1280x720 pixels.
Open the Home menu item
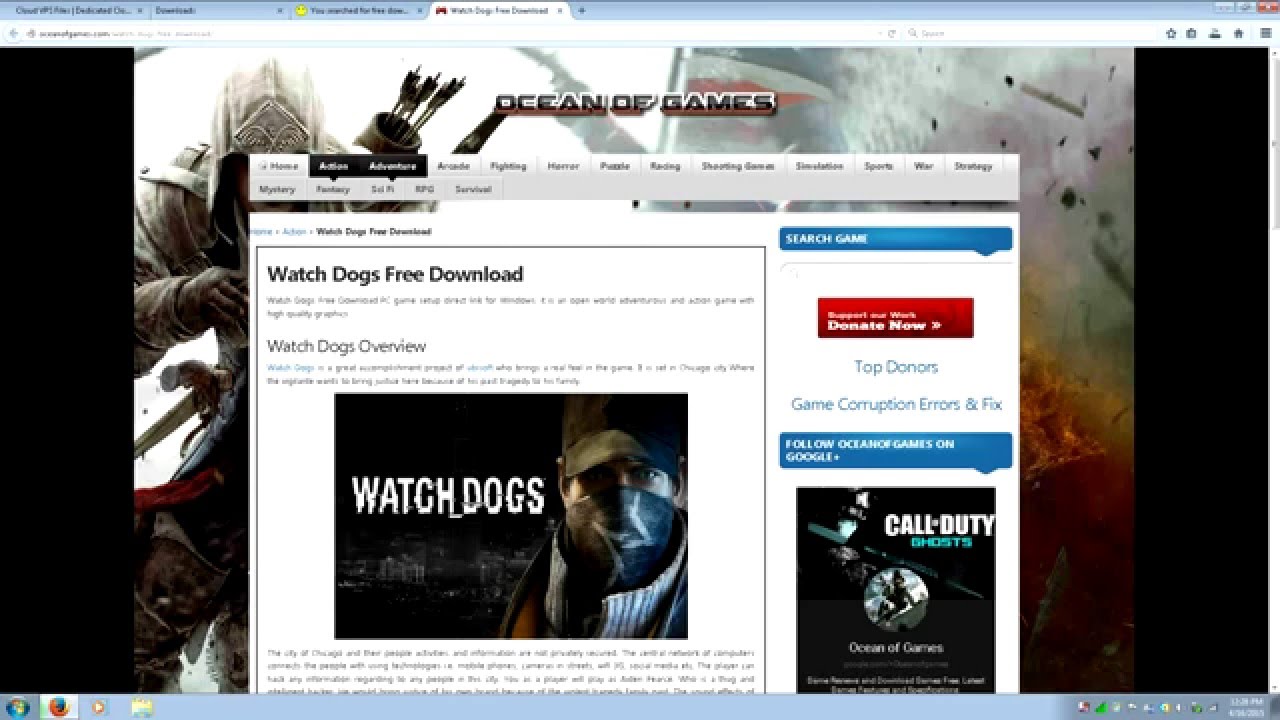(279, 166)
